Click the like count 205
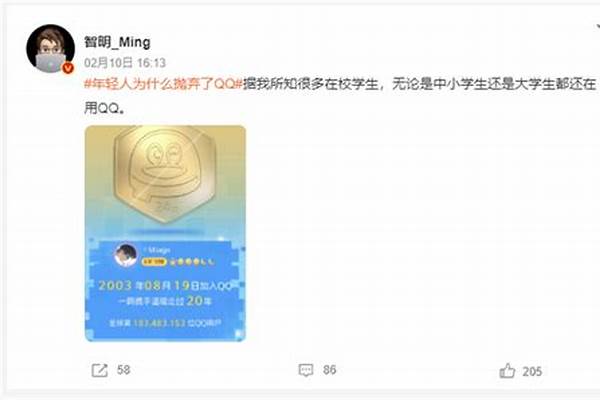Image resolution: width=600 pixels, height=400 pixels. 532,371
